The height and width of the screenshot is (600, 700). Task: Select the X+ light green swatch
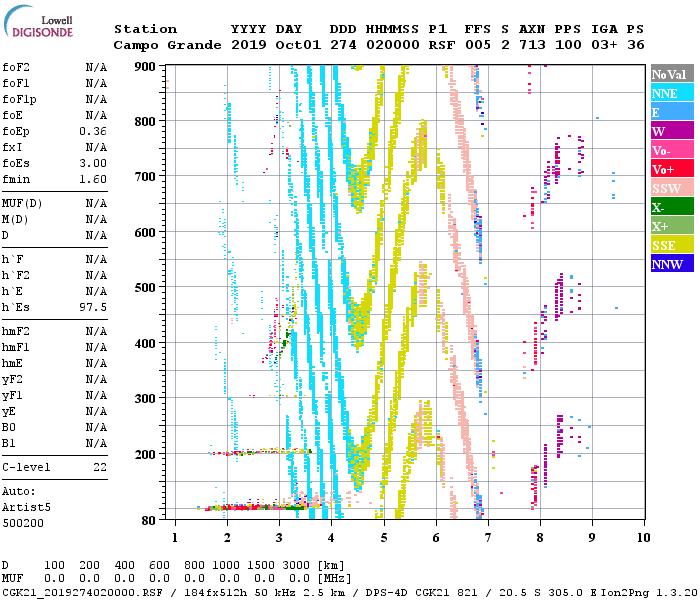[672, 226]
